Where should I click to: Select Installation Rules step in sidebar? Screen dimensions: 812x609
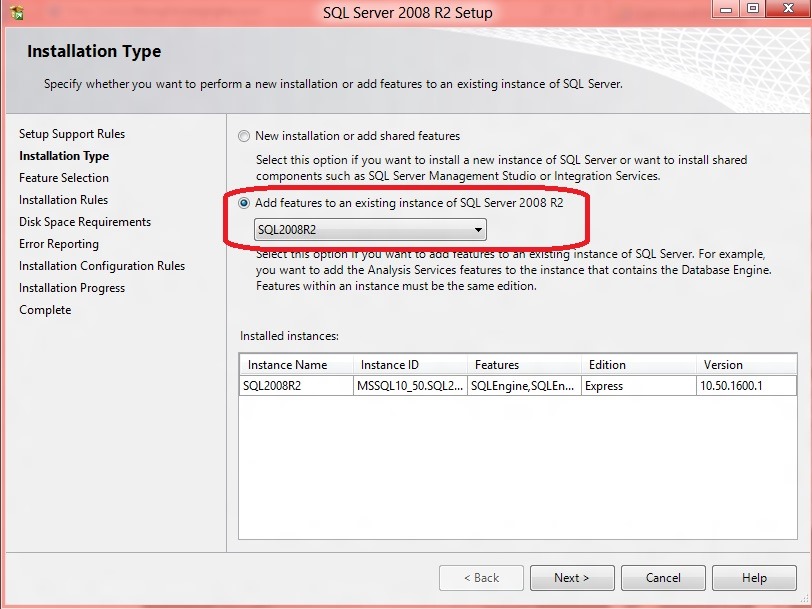64,199
